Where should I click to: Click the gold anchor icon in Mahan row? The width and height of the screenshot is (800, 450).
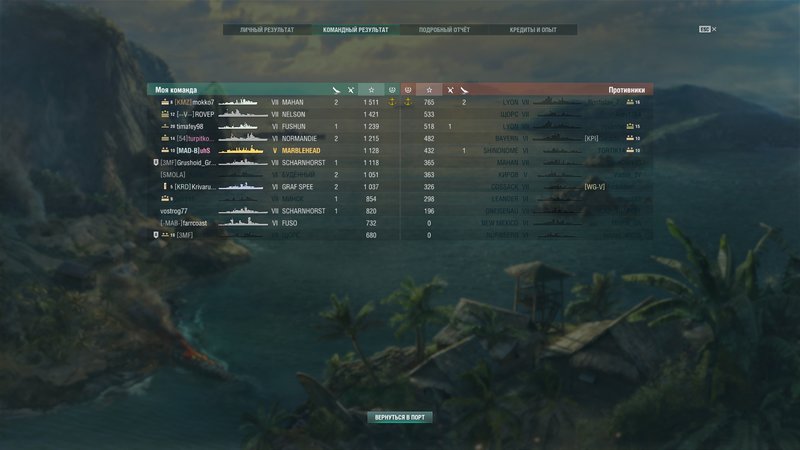(392, 102)
